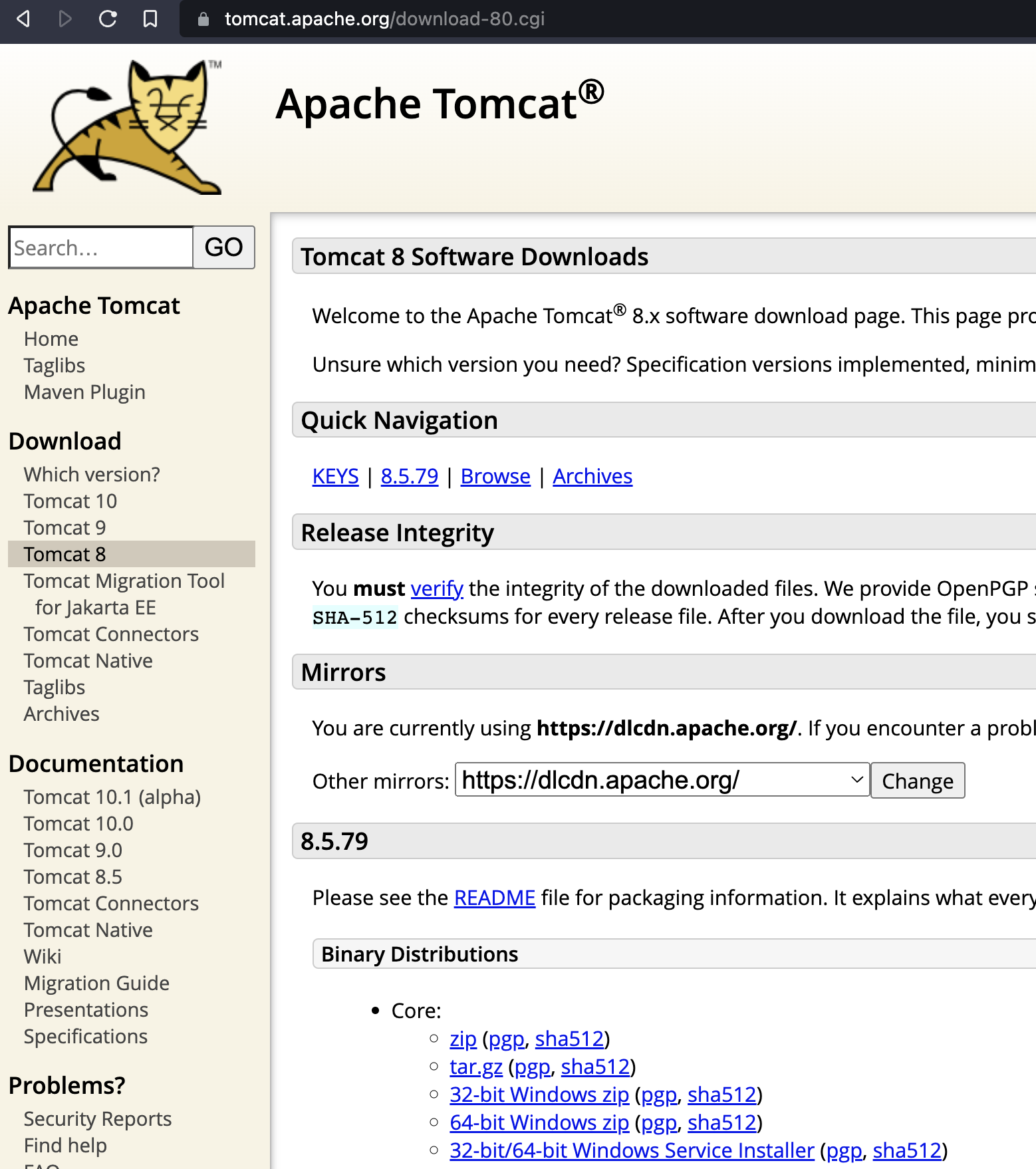Click the Tomcat cat logo
This screenshot has width=1036, height=1169.
(x=126, y=127)
